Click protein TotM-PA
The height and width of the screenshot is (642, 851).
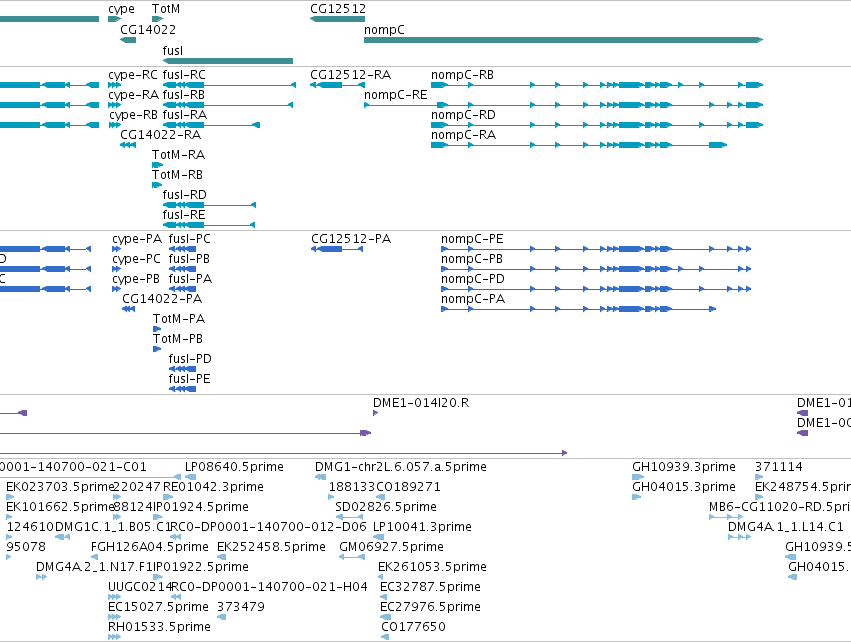[157, 329]
